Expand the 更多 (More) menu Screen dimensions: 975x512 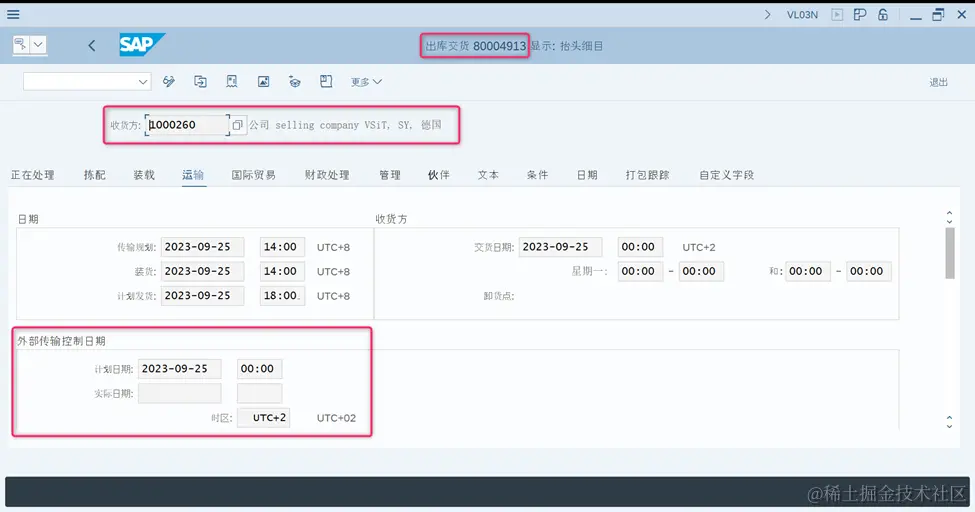(366, 81)
